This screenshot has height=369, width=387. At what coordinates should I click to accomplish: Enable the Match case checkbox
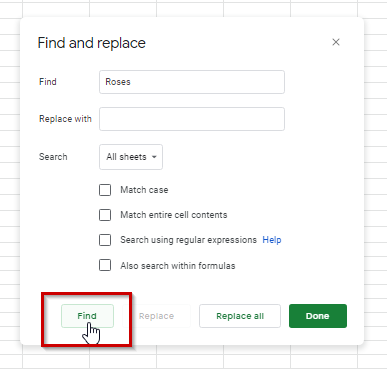pyautogui.click(x=105, y=190)
